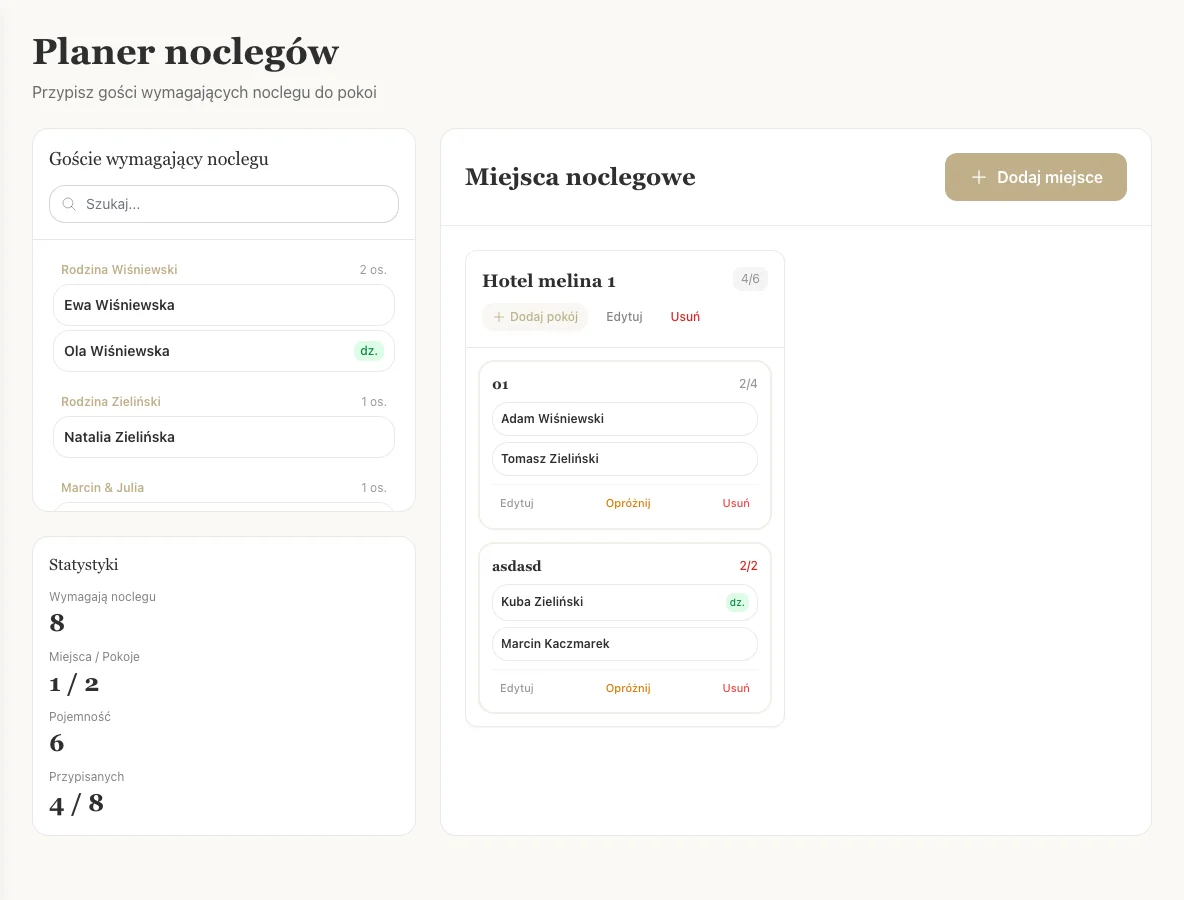Select the 4/6 capacity badge for Hotel melina 1
This screenshot has width=1184, height=900.
750,279
